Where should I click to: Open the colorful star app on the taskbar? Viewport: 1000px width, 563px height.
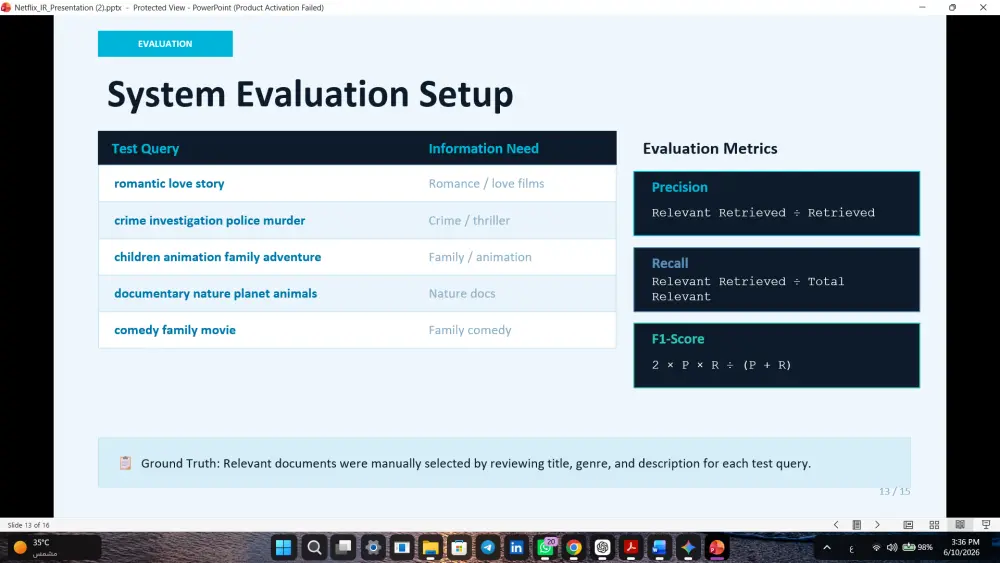click(688, 548)
